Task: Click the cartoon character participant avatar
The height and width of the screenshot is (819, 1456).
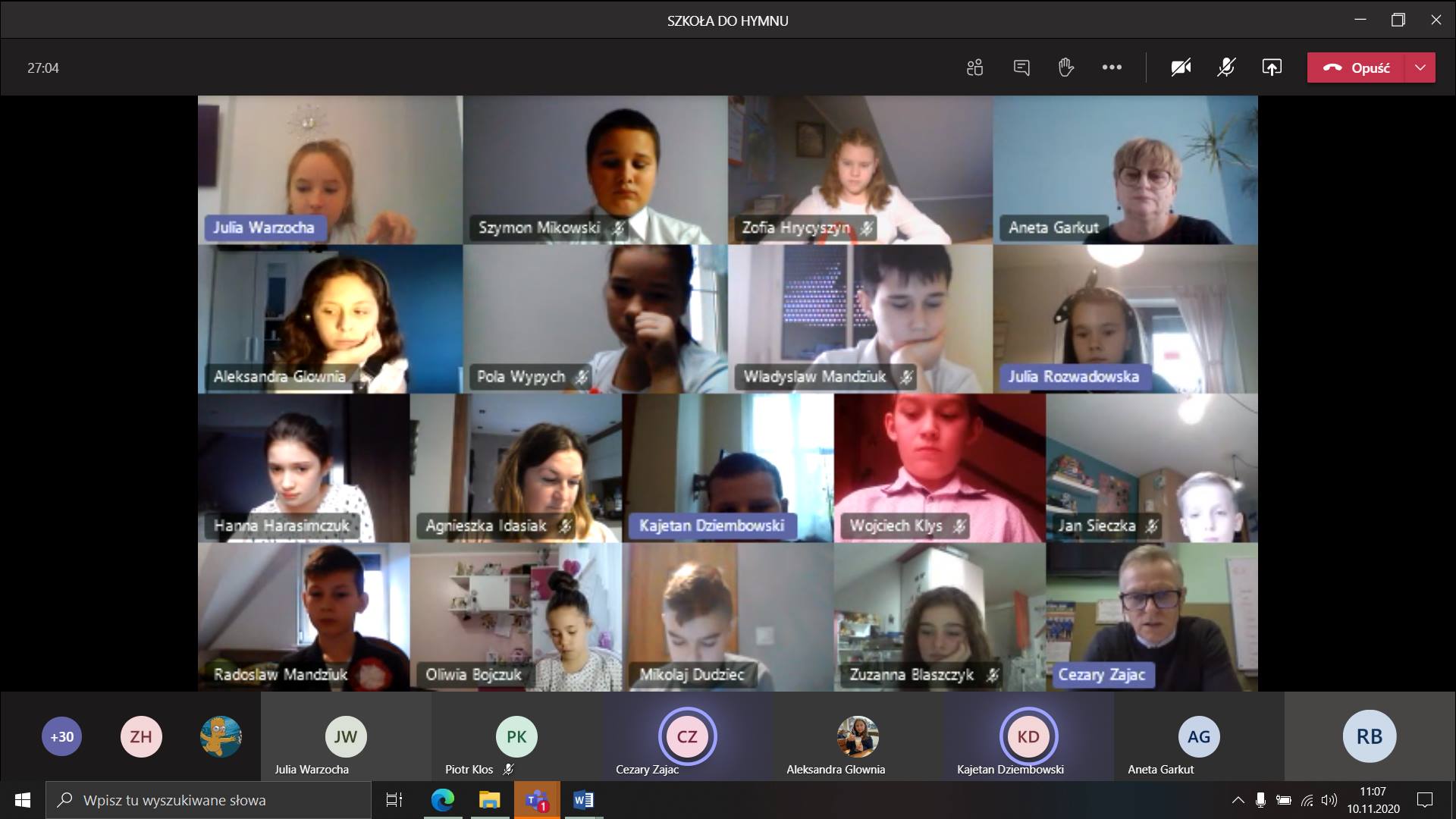Action: 221,736
